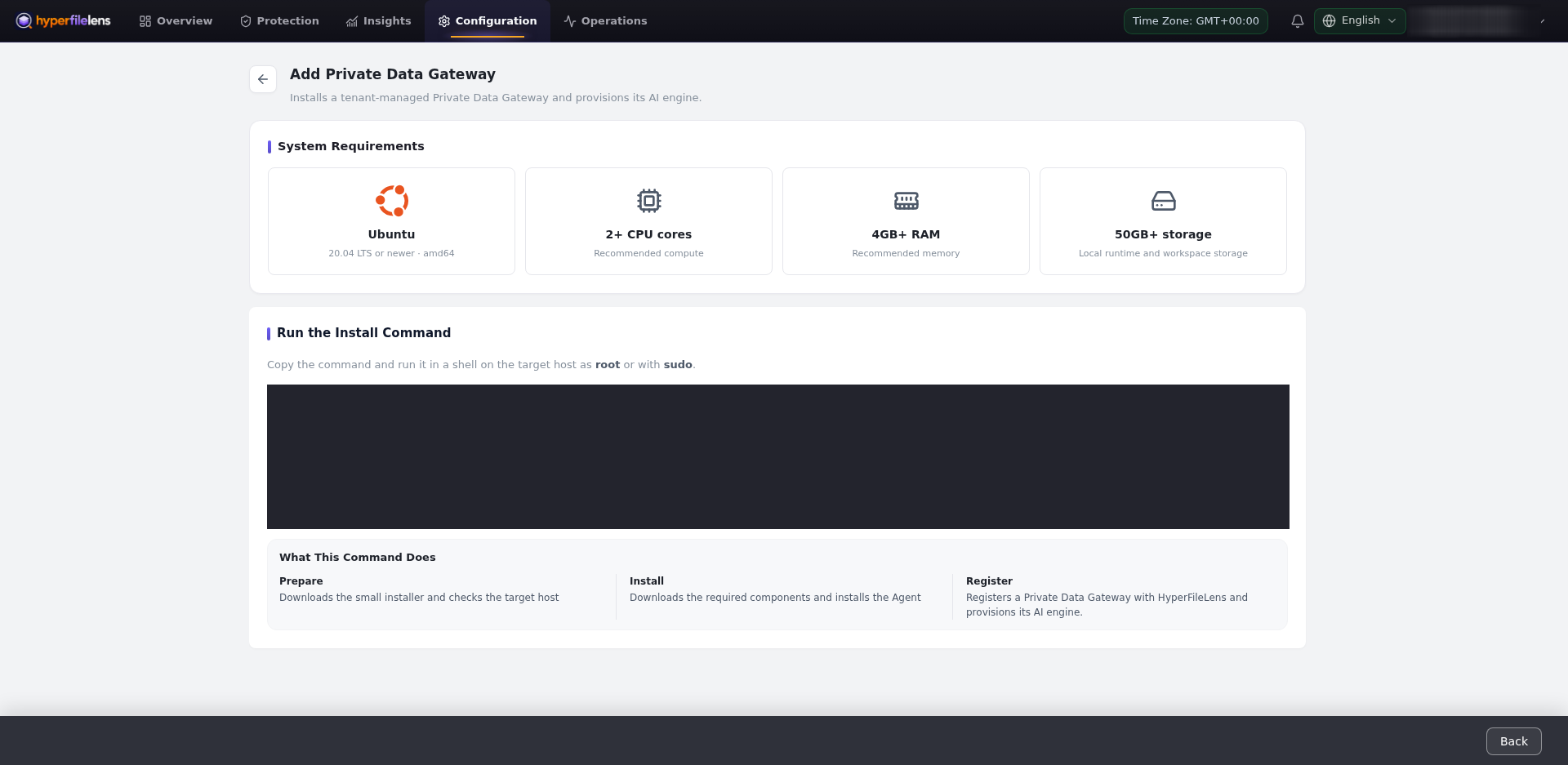This screenshot has height=765, width=1568.
Task: Click the 'System Requirements' section title
Action: tap(351, 146)
